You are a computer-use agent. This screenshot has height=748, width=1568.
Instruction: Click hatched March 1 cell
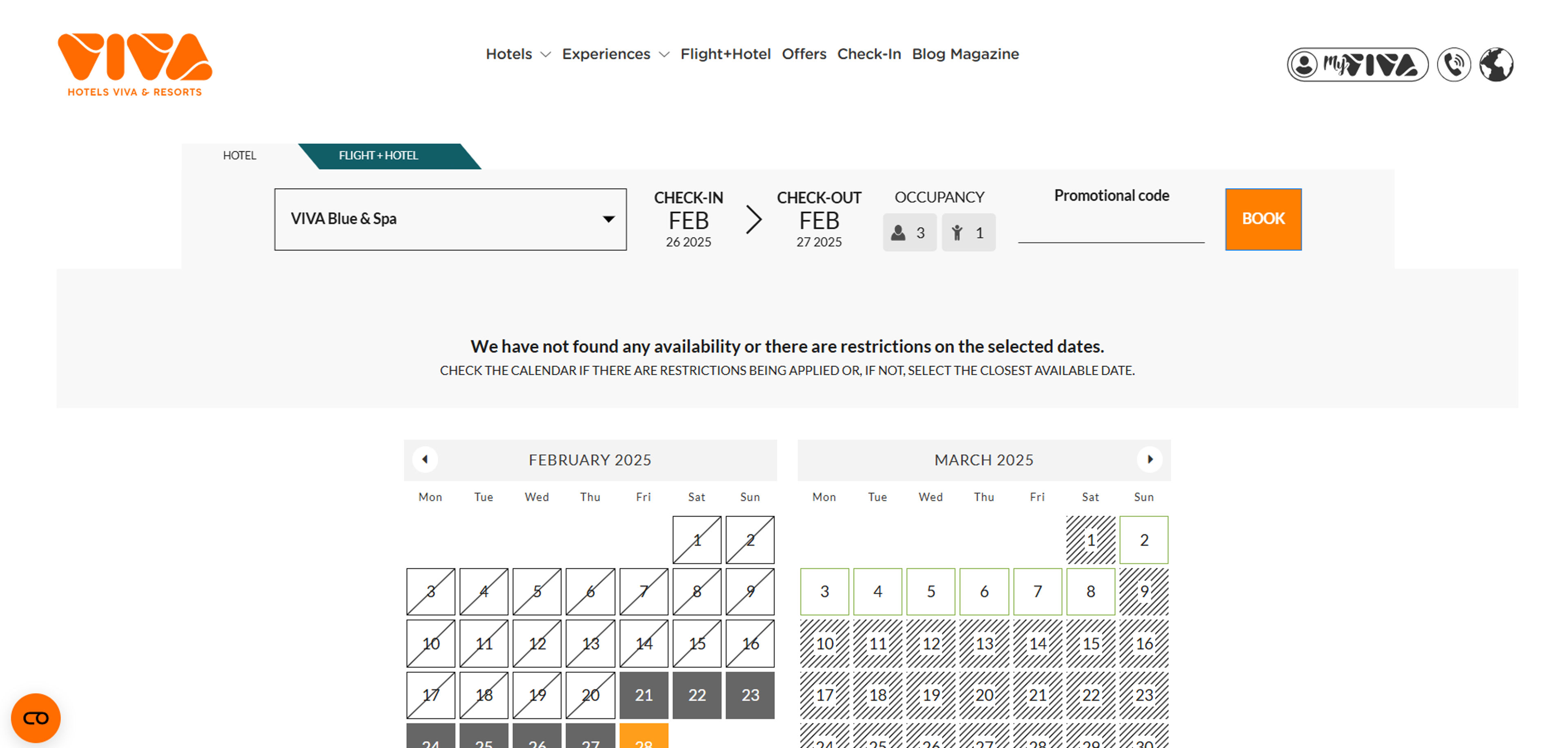(1090, 540)
